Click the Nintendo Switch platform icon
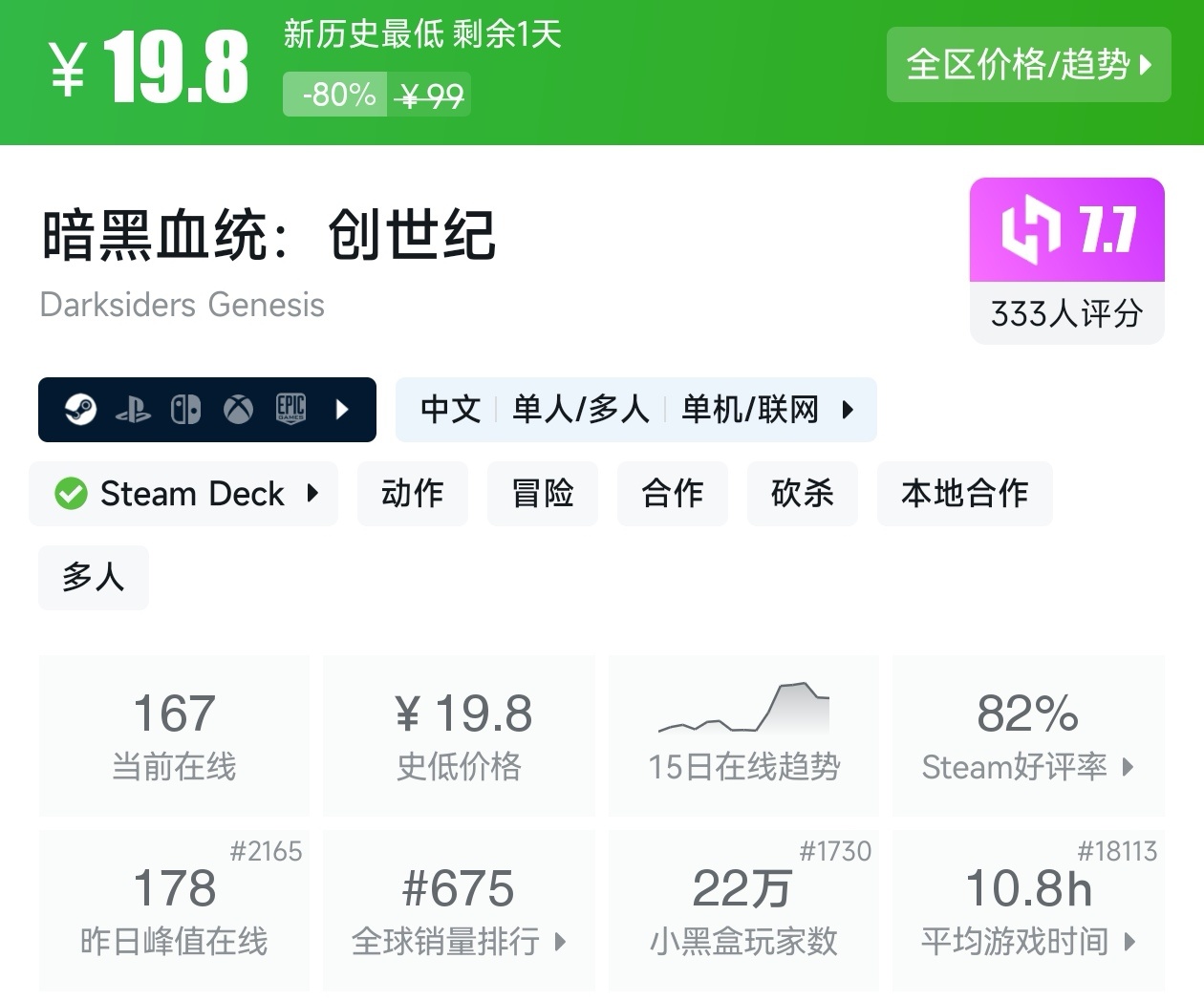This screenshot has width=1204, height=1001. pos(185,410)
